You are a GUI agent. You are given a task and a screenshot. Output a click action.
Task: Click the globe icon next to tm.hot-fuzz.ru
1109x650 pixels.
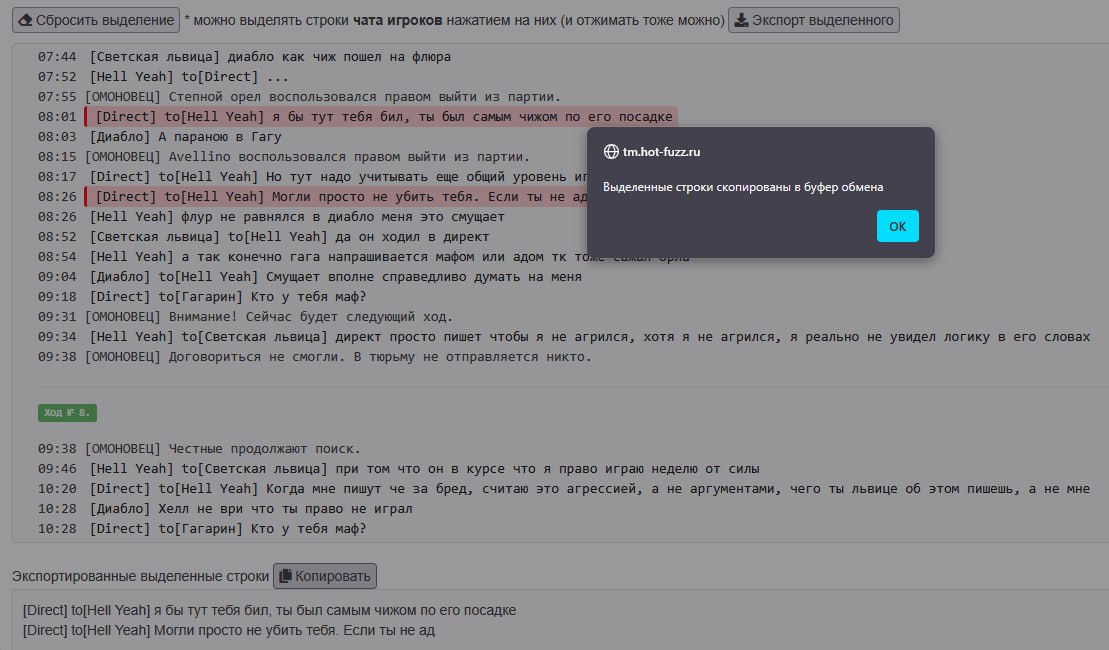coord(611,152)
